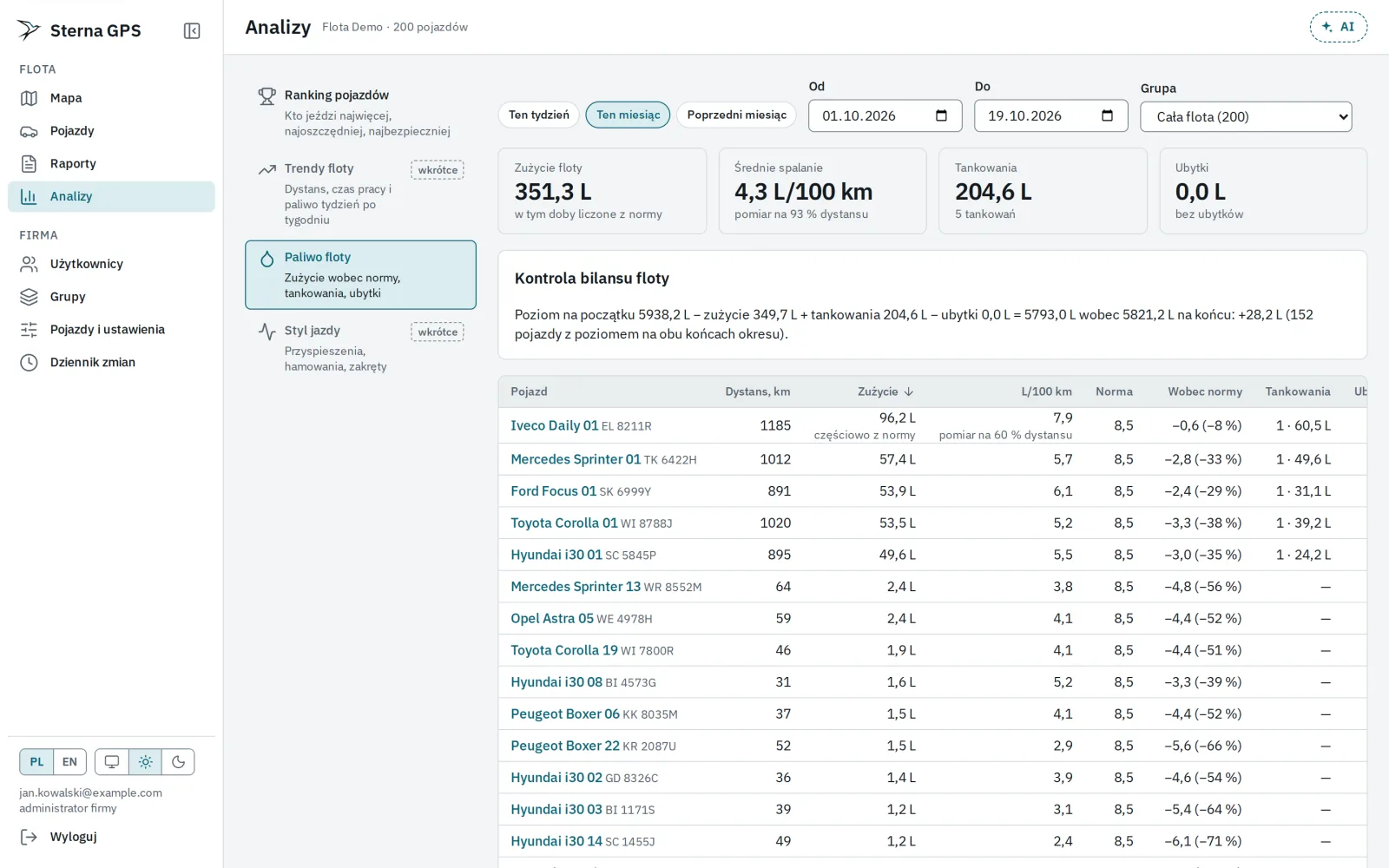Open Iveco Daily 01 vehicle link
Viewport: 1389px width, 868px height.
[x=554, y=425]
